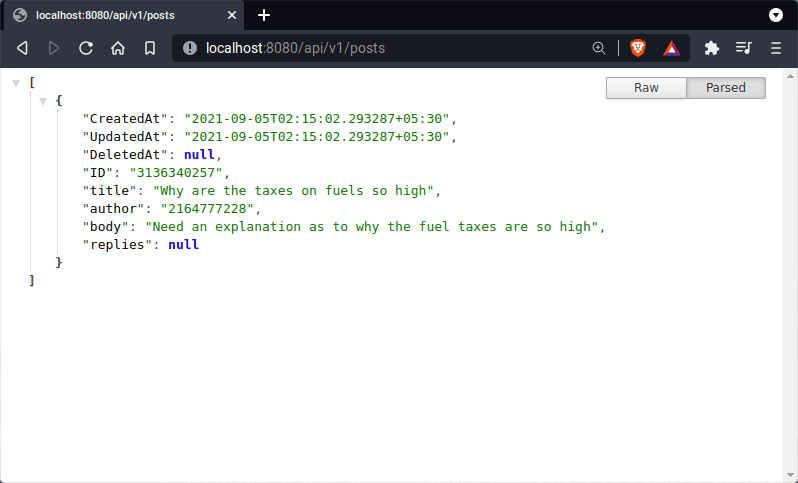This screenshot has width=798, height=483.
Task: Open the page zoom control
Action: pos(599,48)
